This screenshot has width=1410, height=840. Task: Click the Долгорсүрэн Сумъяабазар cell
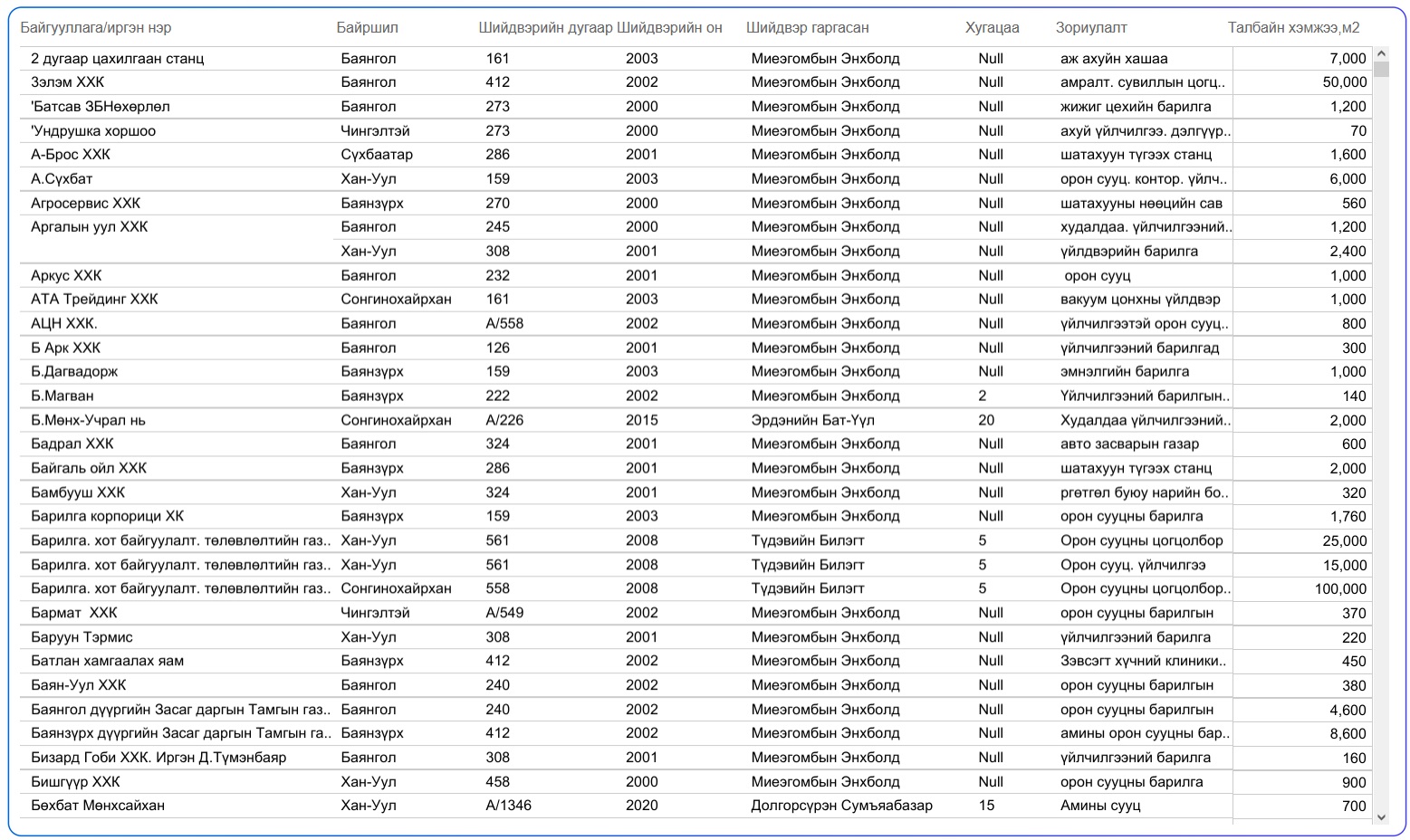point(841,806)
